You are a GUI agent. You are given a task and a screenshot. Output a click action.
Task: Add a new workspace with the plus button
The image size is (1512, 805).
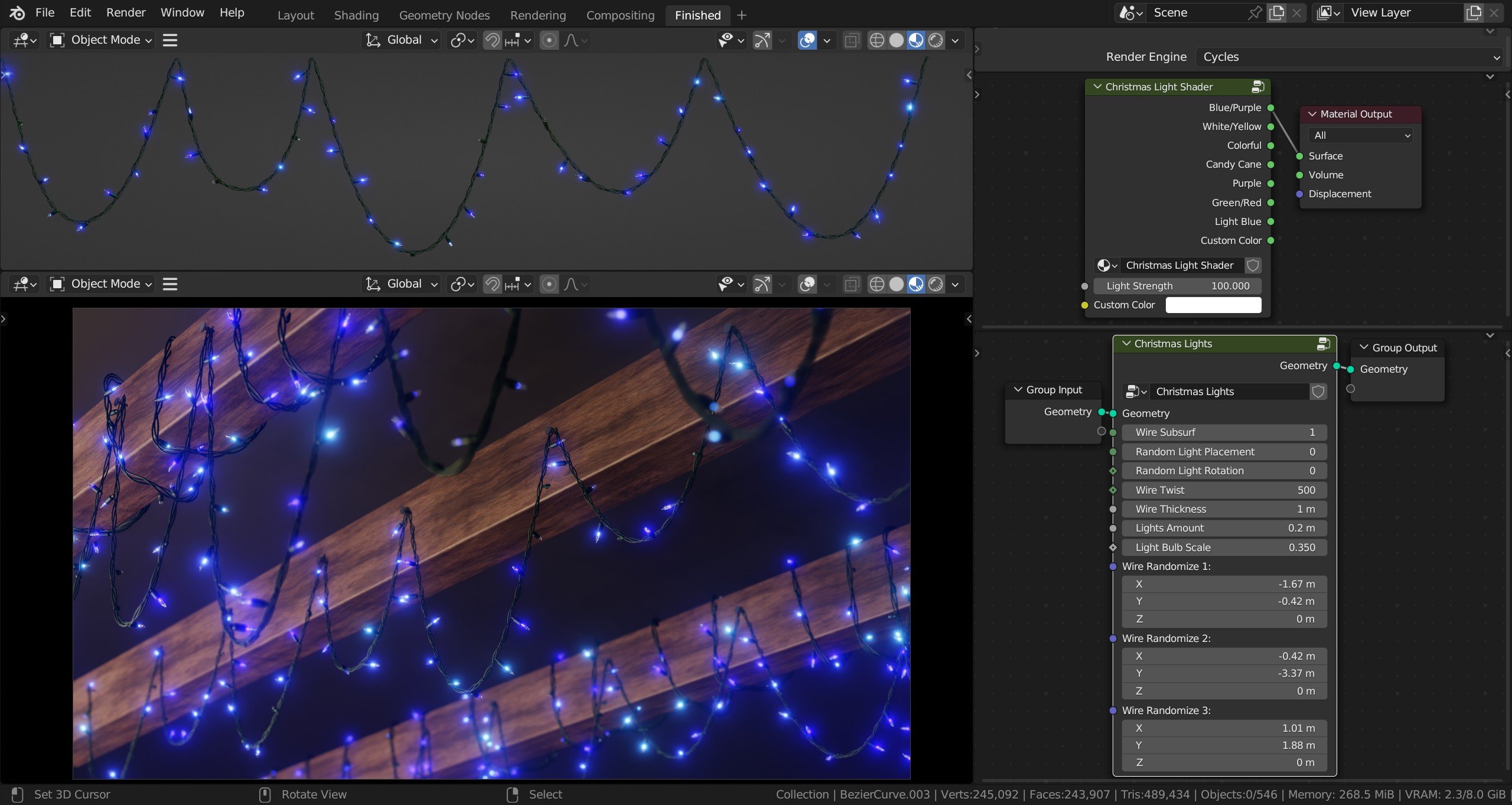pos(741,15)
